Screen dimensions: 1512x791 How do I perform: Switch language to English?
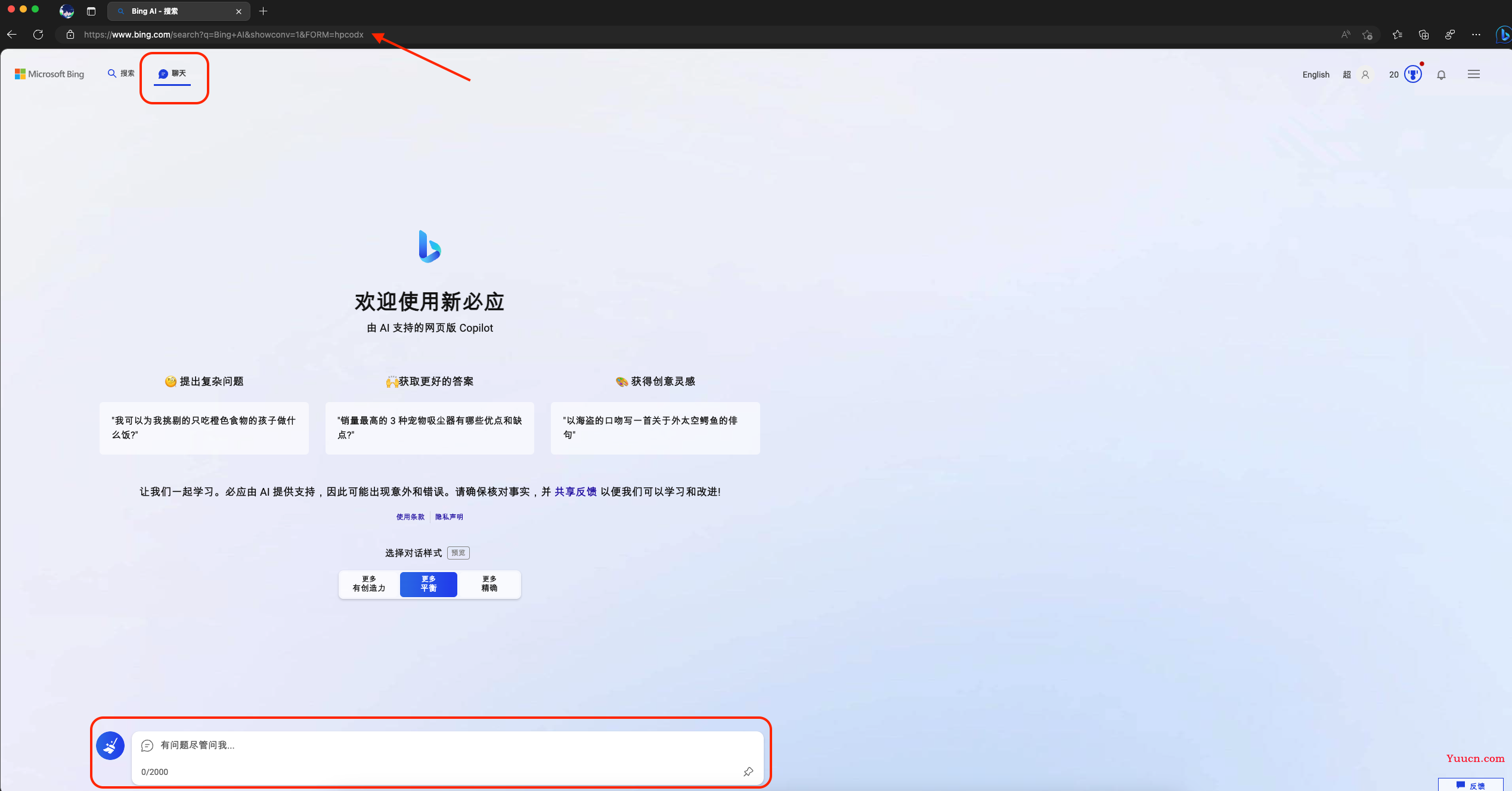pos(1316,75)
